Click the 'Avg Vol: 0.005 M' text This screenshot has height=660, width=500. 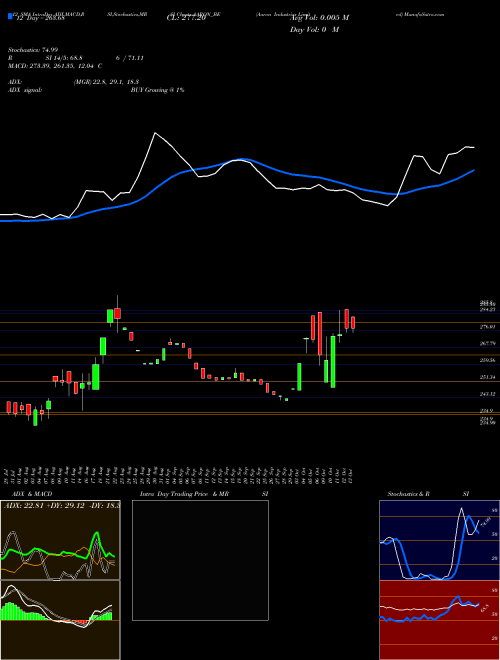[x=319, y=18]
